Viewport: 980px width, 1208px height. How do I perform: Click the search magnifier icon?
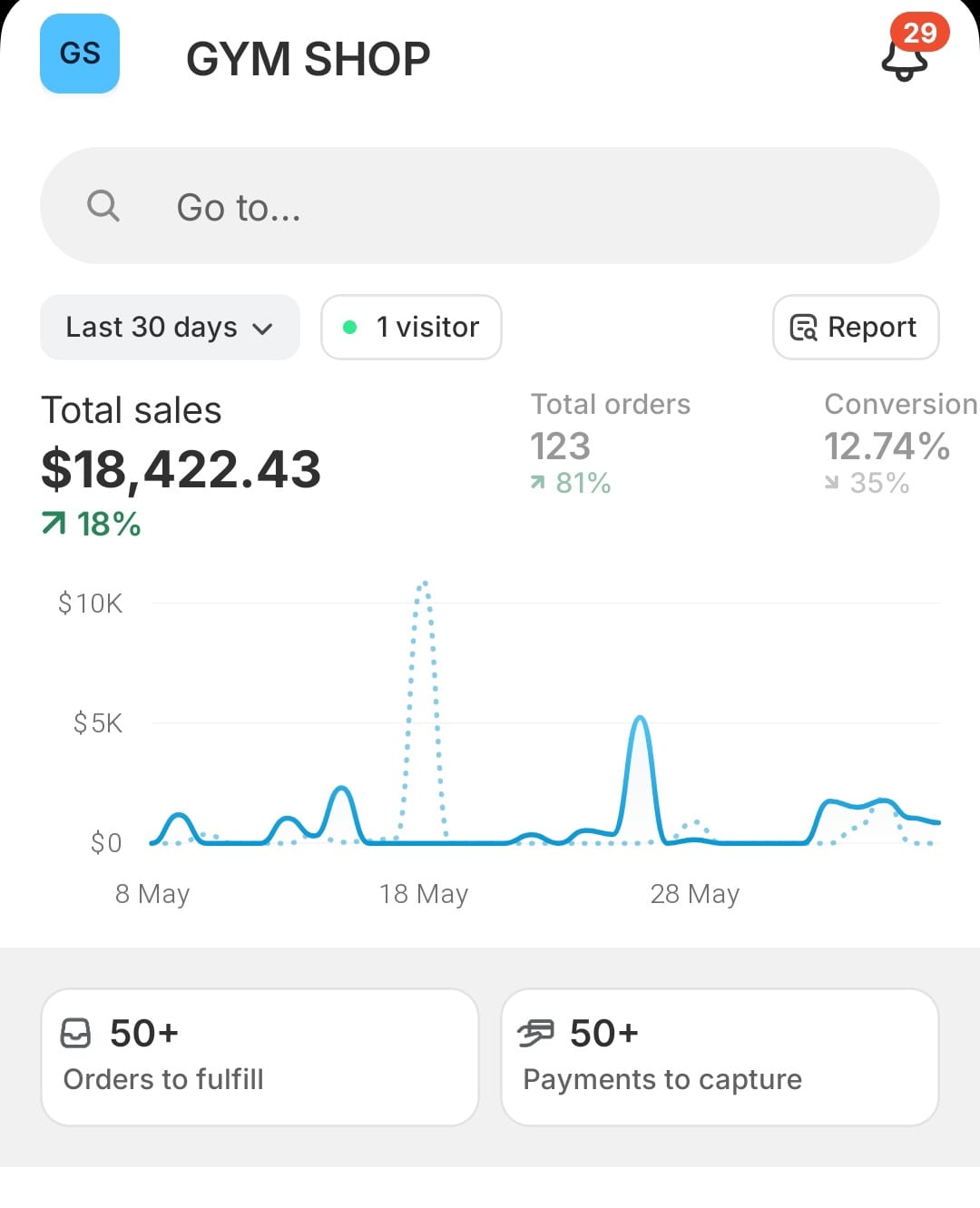103,206
